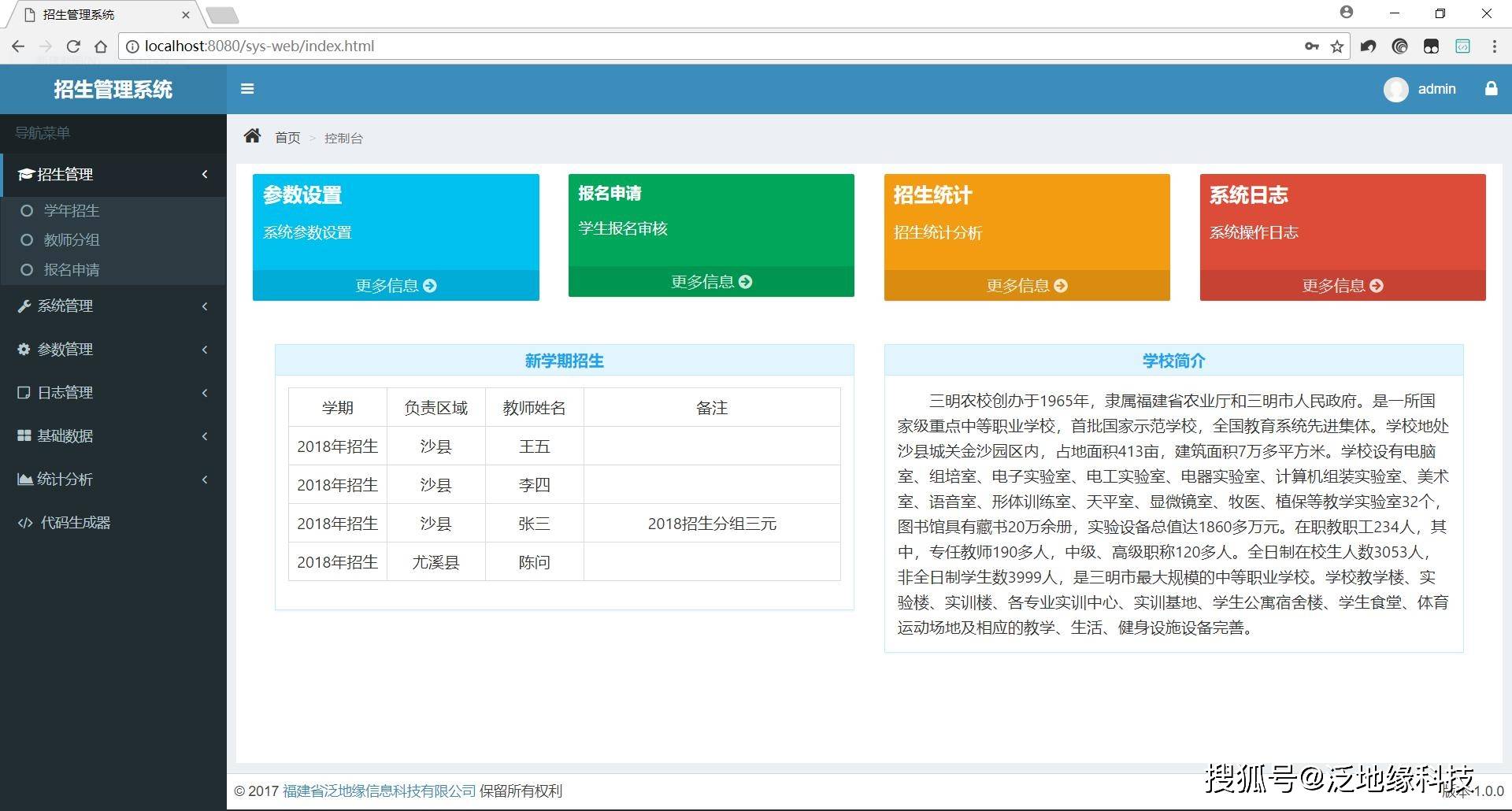Click the admin avatar image
Viewport: 1512px width, 811px height.
coord(1395,89)
